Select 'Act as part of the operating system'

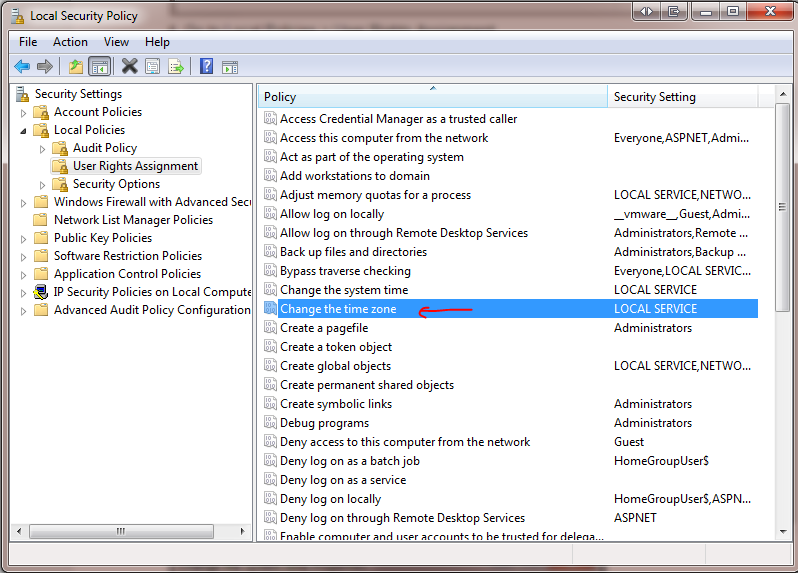point(372,157)
